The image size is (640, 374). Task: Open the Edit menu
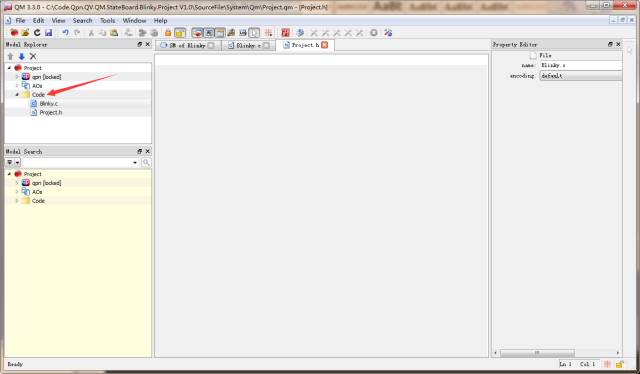[38, 20]
